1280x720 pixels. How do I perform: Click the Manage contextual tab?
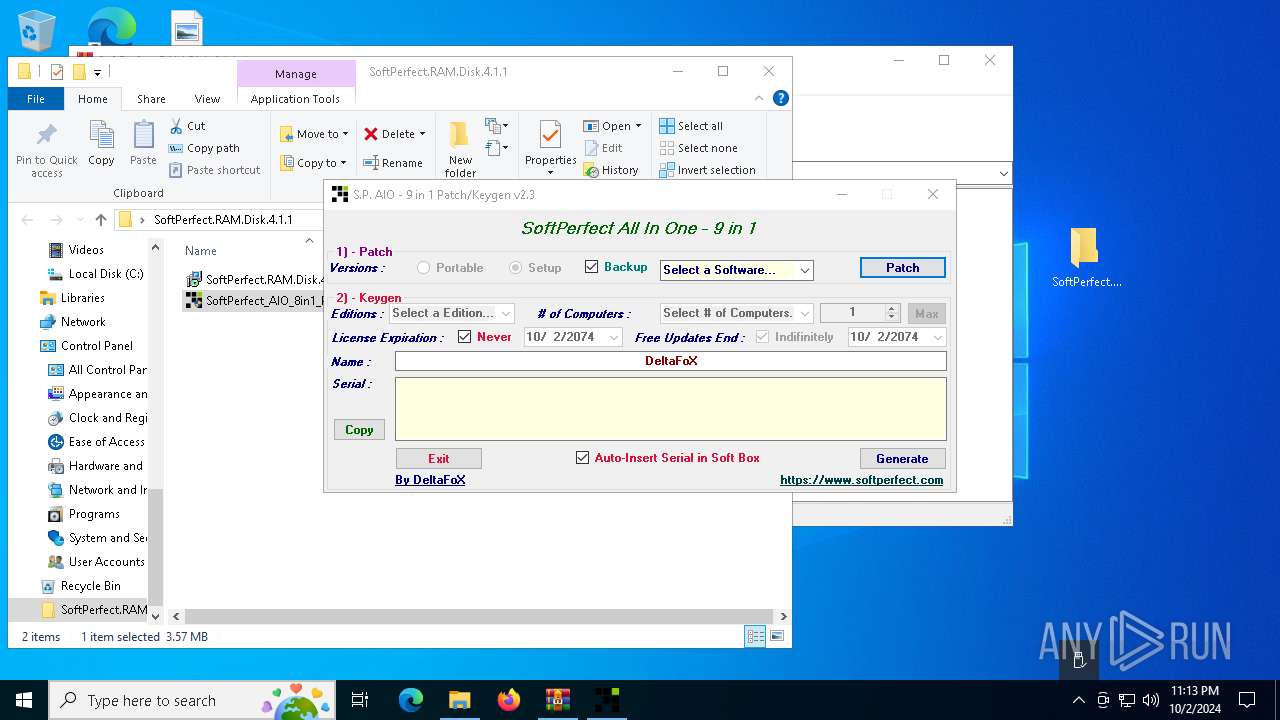click(296, 74)
